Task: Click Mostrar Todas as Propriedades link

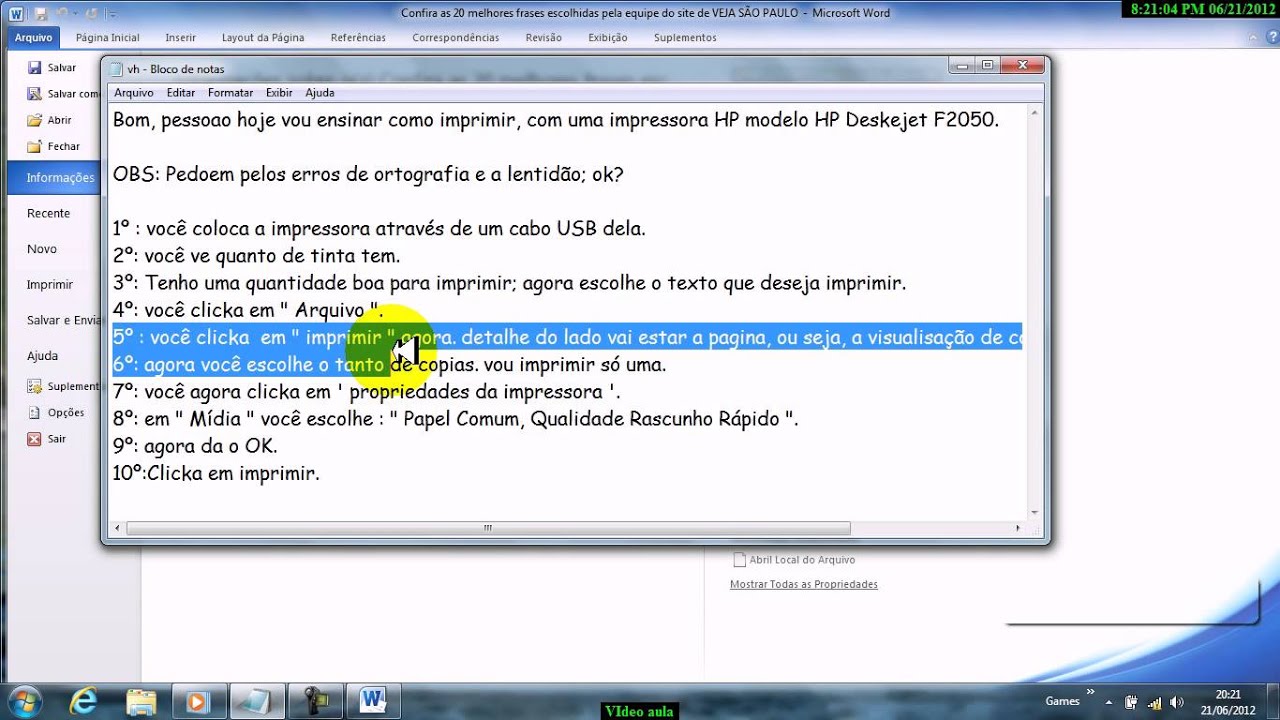Action: coord(804,584)
